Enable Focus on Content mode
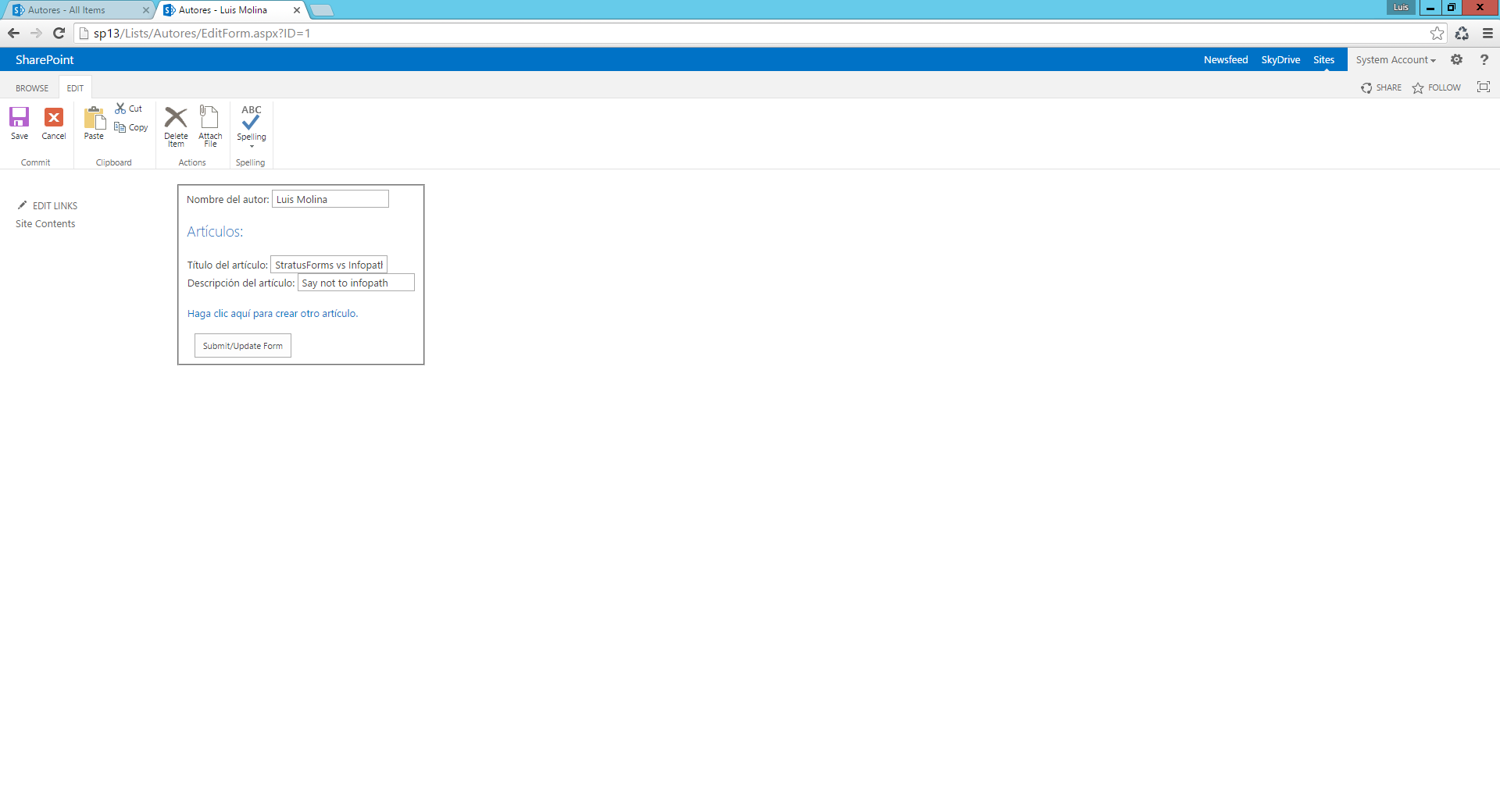The width and height of the screenshot is (1500, 812). tap(1483, 87)
